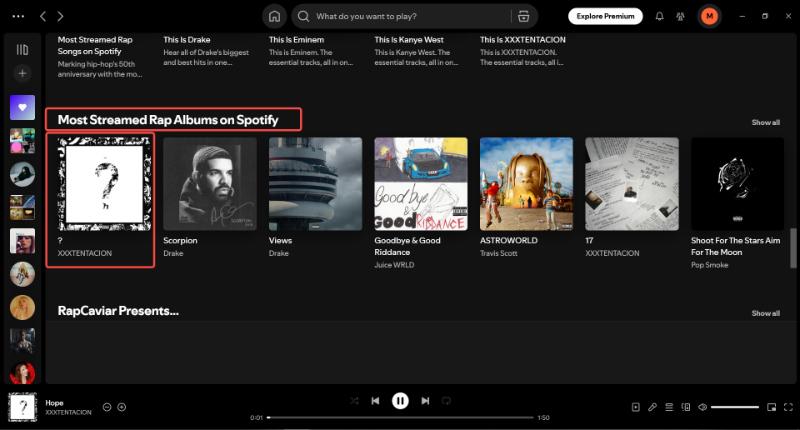This screenshot has height=430, width=800.
Task: Pause the currently playing song
Action: point(400,401)
